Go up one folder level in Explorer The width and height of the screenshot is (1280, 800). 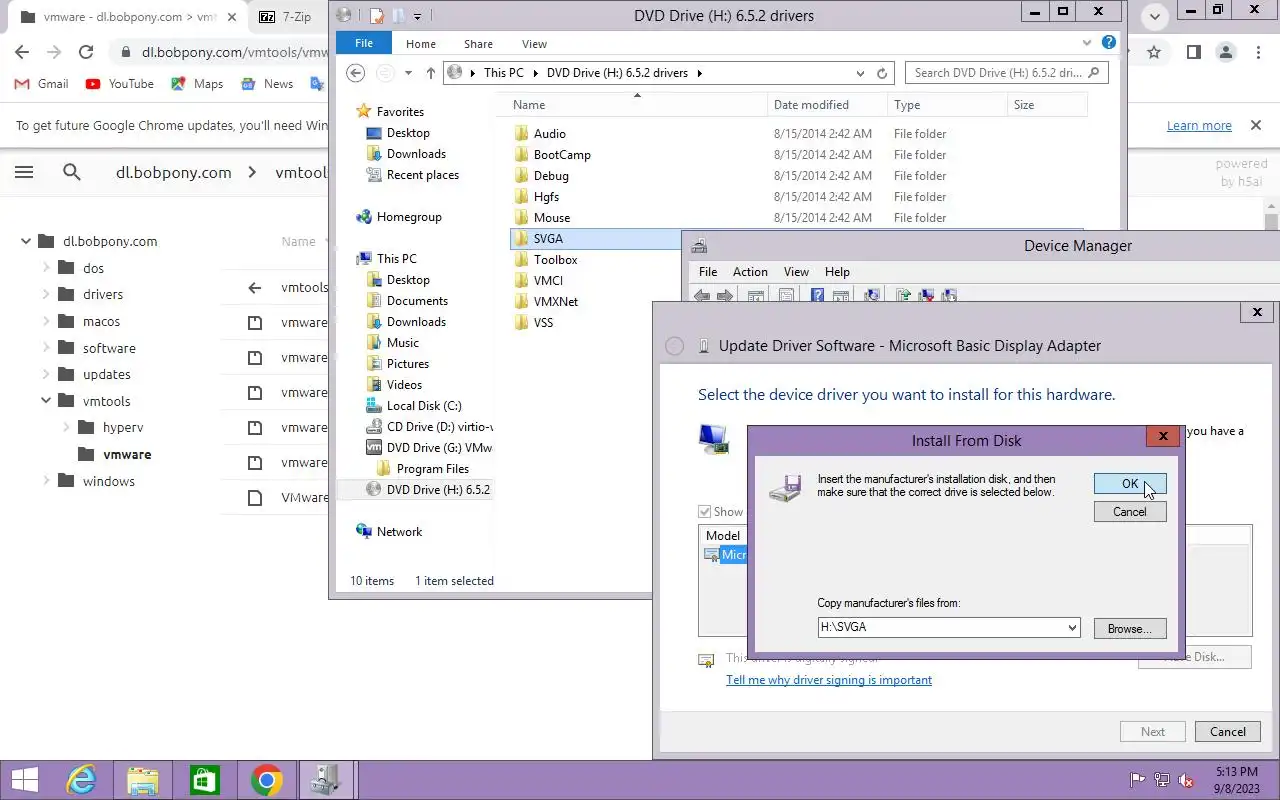pyautogui.click(x=431, y=73)
